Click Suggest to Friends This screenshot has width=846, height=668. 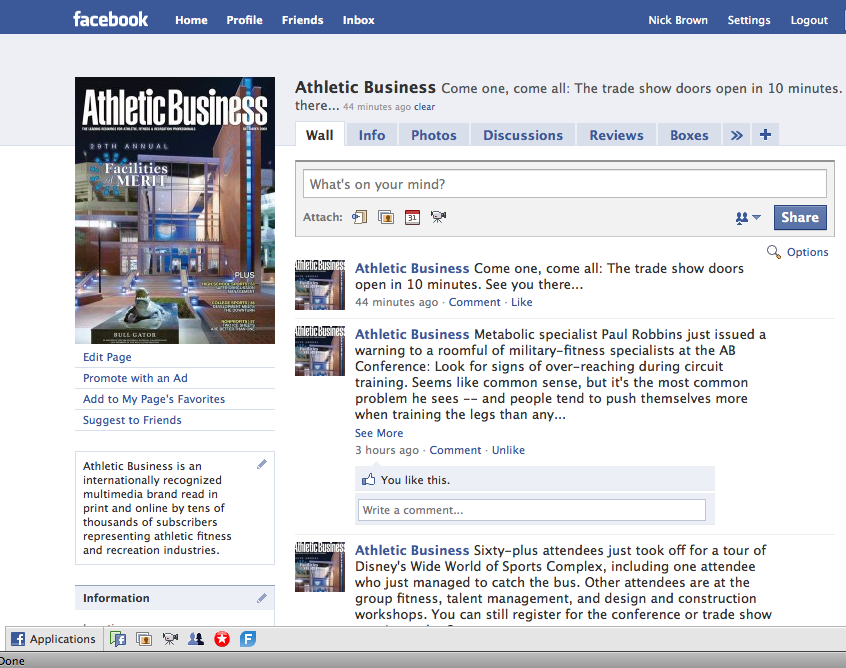coord(132,420)
